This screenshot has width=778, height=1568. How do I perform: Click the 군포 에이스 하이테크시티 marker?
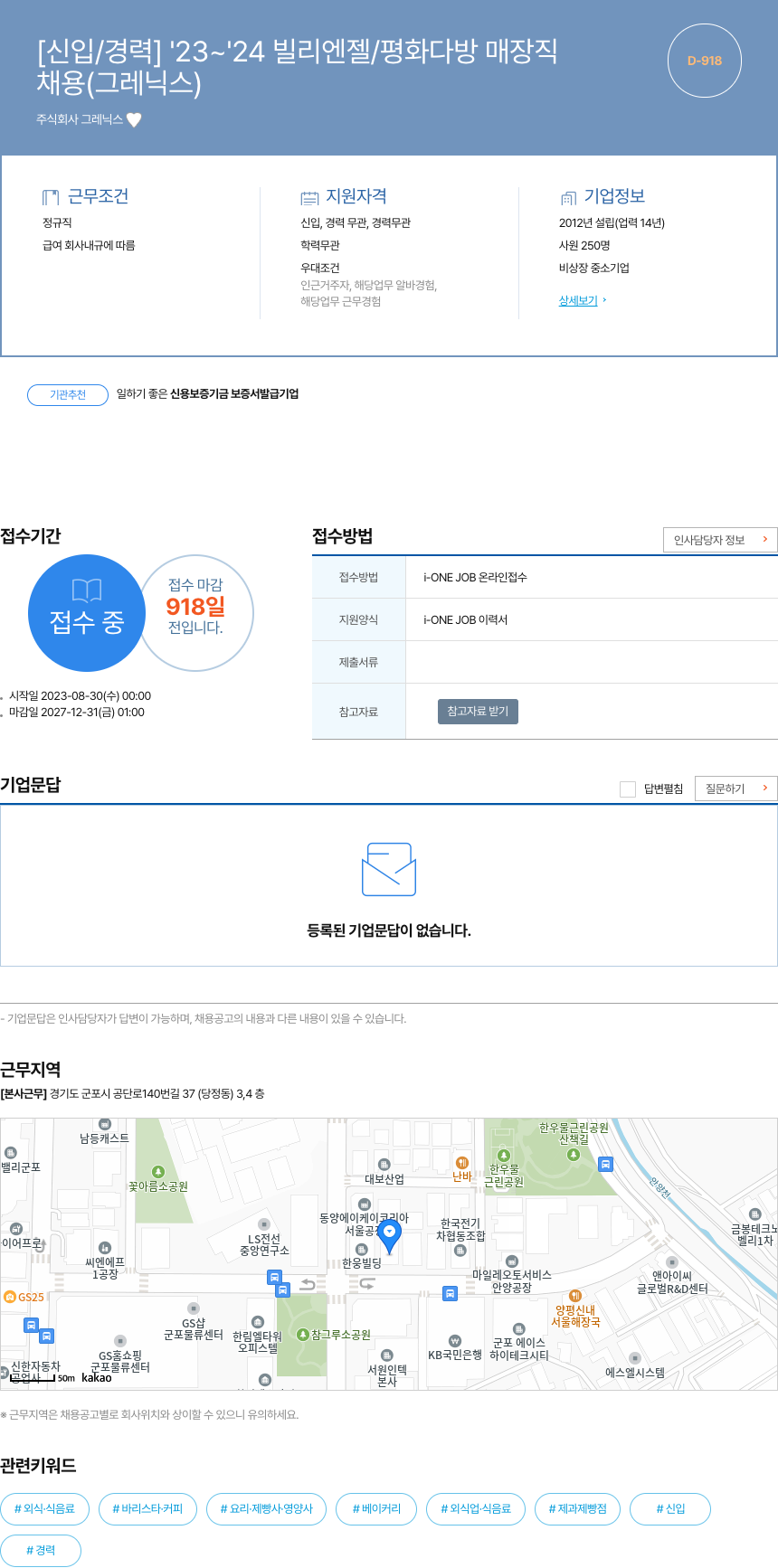[518, 1328]
